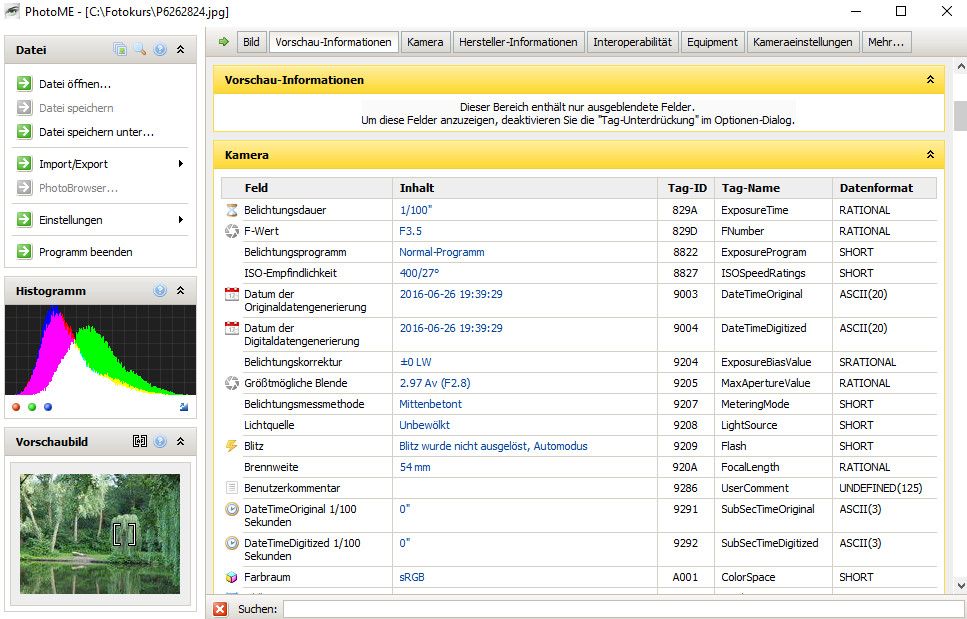Viewport: 967px width, 619px height.
Task: Collapse the Kamera section
Action: pos(930,155)
